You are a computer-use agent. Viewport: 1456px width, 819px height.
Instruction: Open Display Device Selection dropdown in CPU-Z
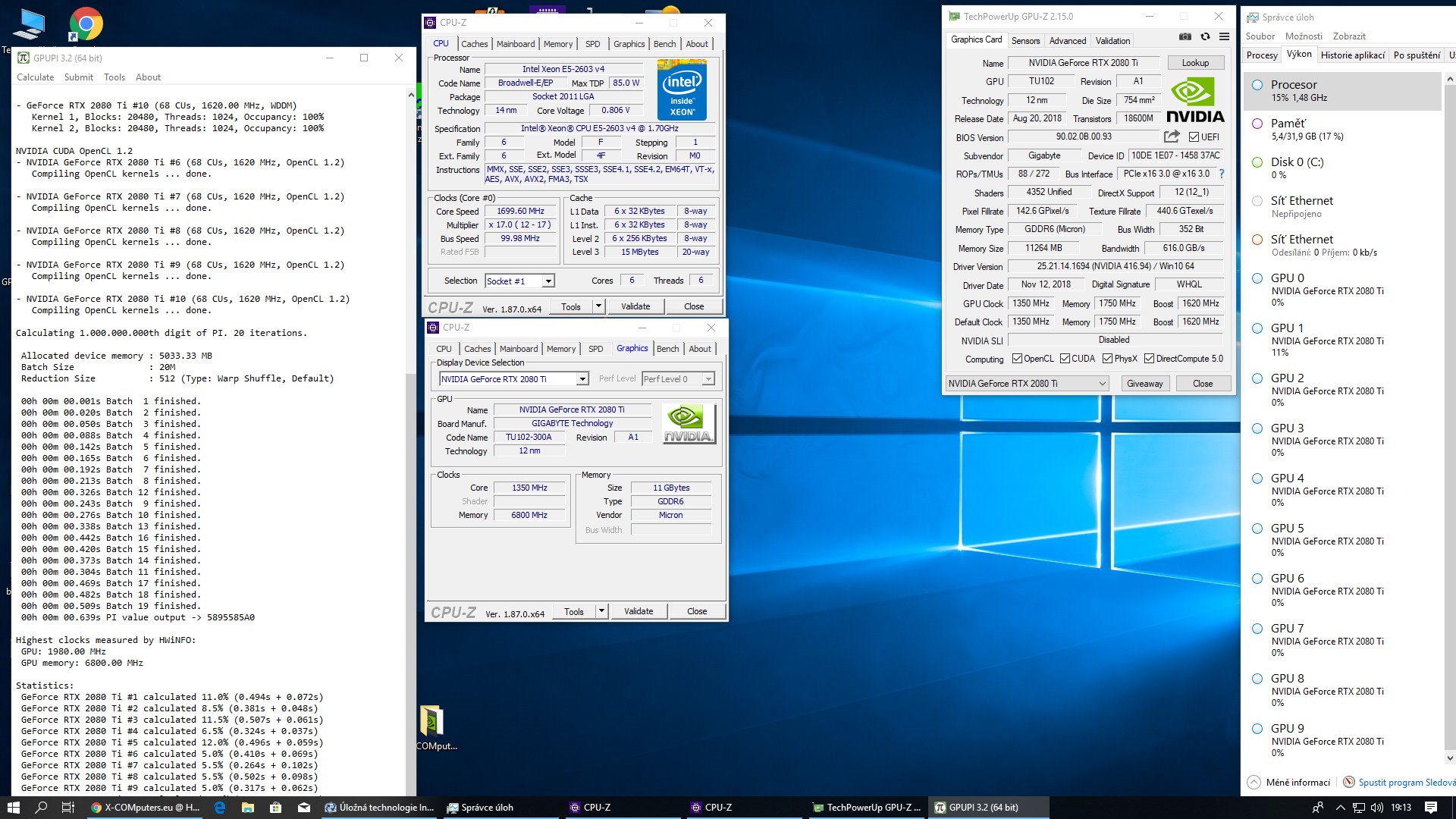(514, 379)
